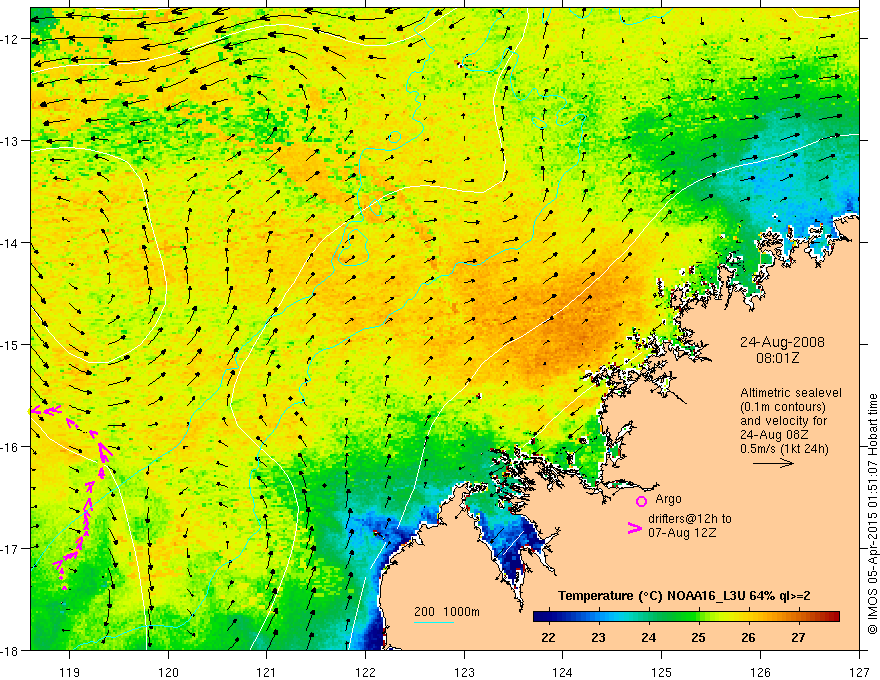Click the color bar tick label '27'
Viewport: 880px width, 680px height.
tap(798, 637)
